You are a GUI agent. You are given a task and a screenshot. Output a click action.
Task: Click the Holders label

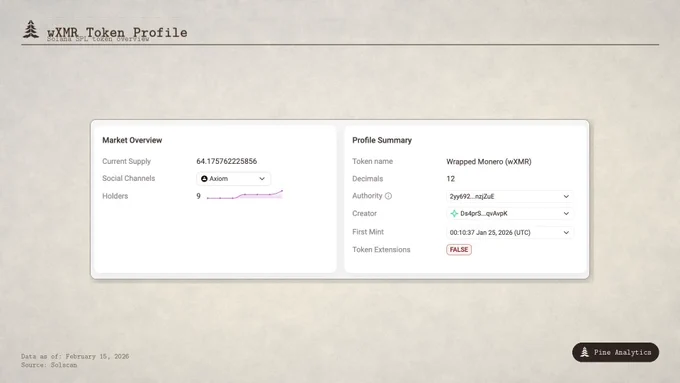click(115, 196)
